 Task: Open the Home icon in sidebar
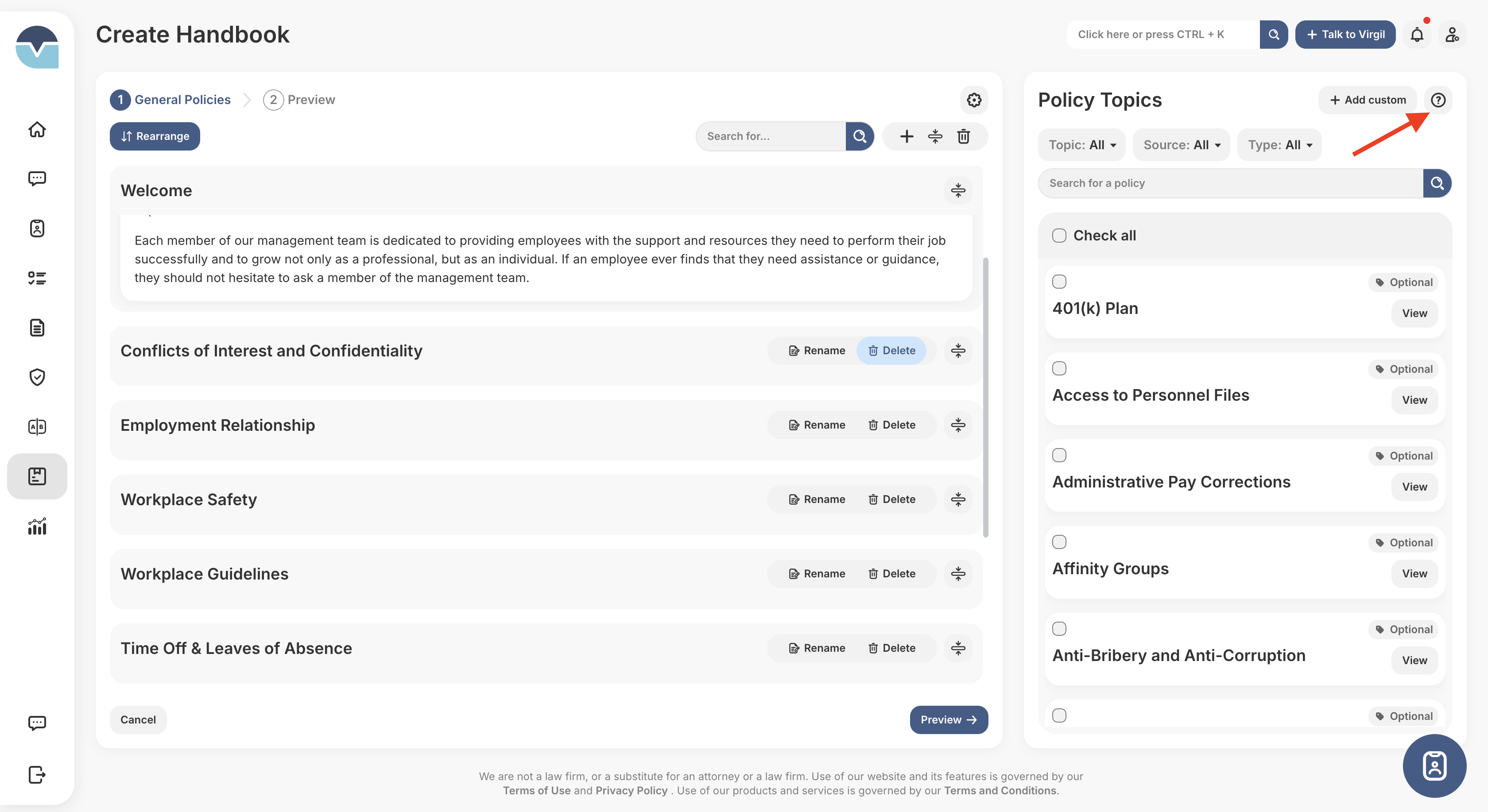(x=37, y=129)
